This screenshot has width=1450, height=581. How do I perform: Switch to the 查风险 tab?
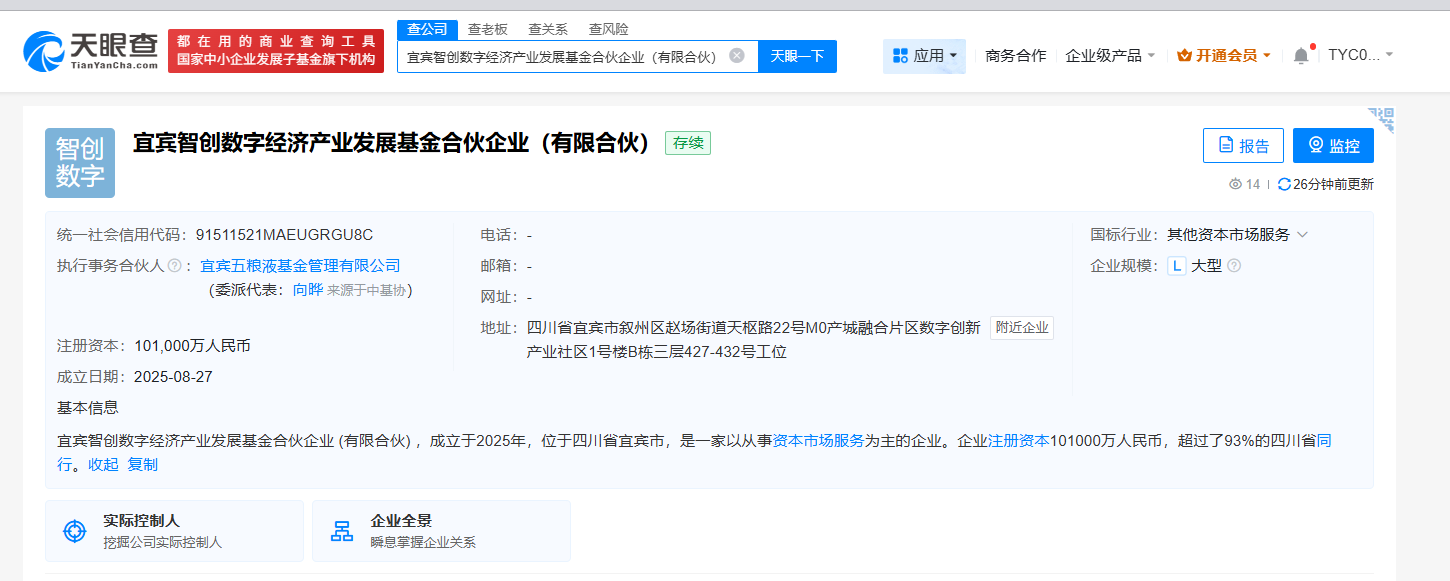pos(608,29)
